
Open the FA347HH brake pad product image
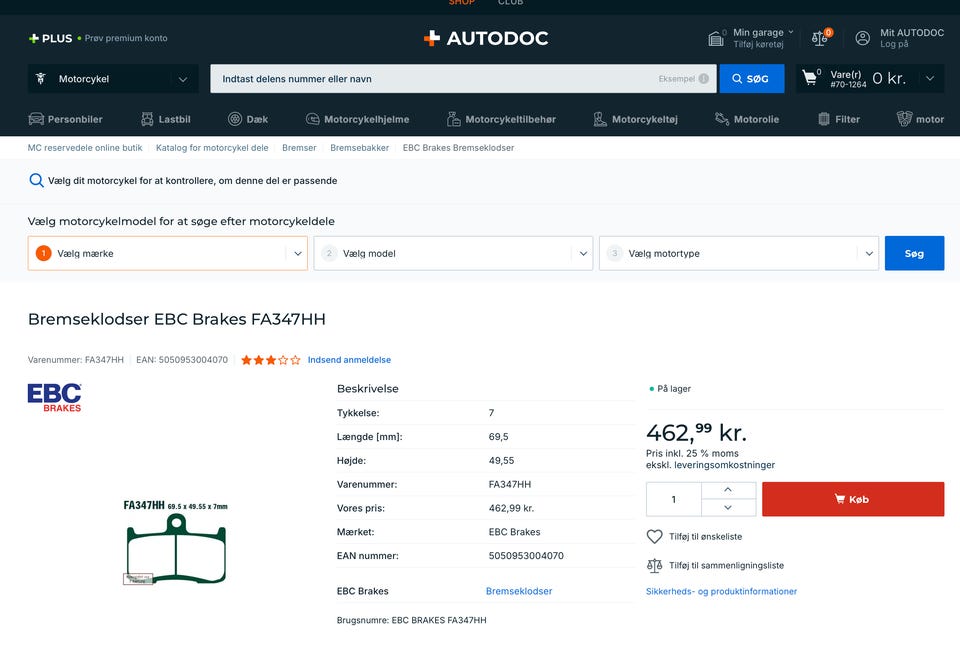pyautogui.click(x=176, y=542)
